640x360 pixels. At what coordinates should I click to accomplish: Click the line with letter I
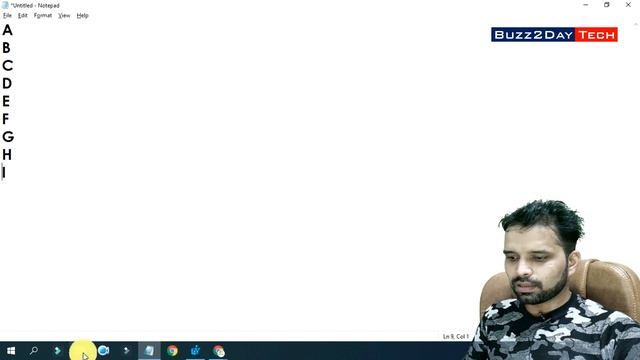pyautogui.click(x=4, y=173)
